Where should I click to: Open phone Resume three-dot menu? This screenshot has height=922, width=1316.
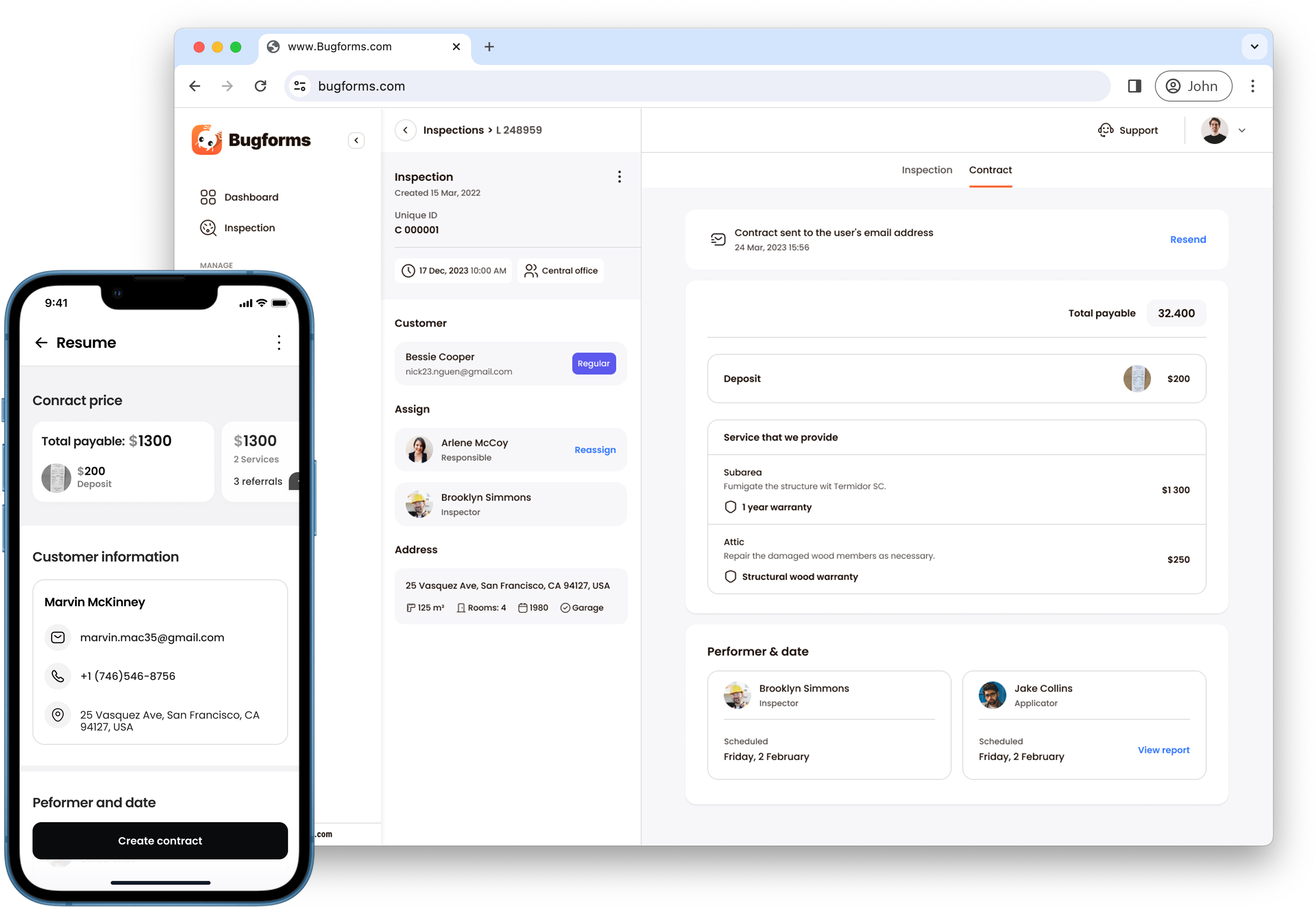click(279, 343)
